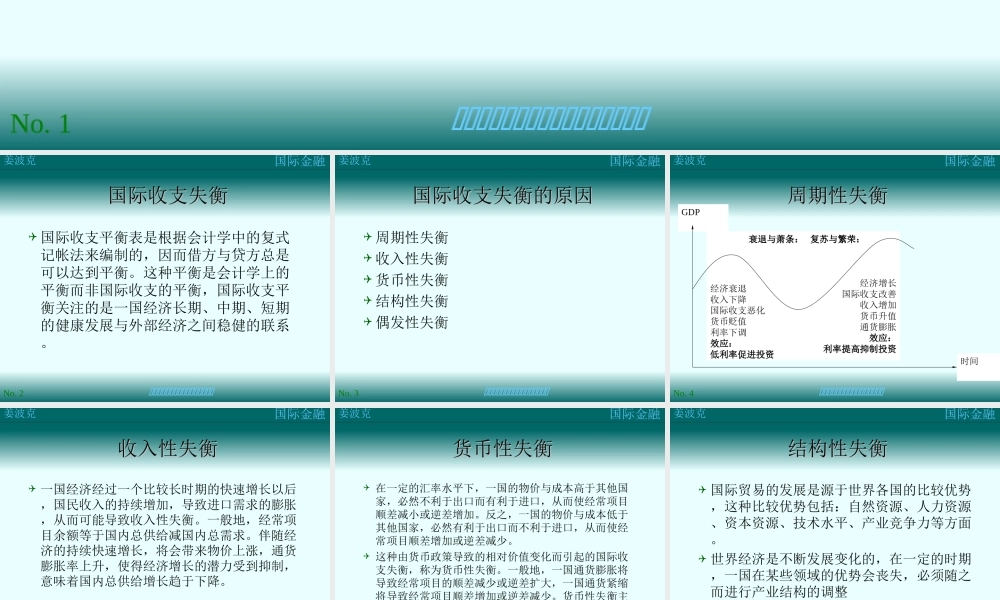Click the GDP axis label on the cycle chart
The height and width of the screenshot is (600, 1000).
690,212
